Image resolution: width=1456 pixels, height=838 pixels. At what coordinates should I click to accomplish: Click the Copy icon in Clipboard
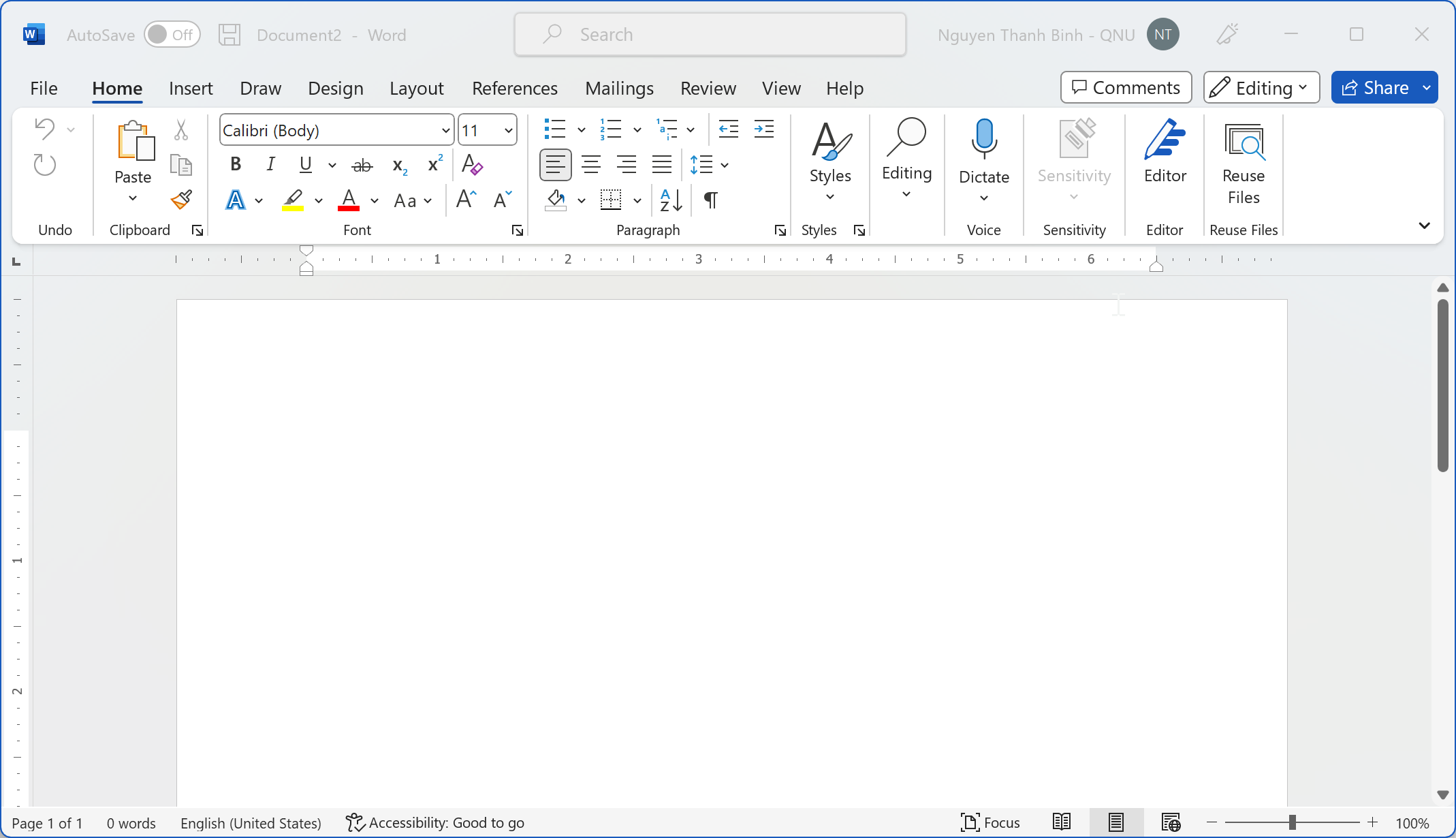pos(180,165)
